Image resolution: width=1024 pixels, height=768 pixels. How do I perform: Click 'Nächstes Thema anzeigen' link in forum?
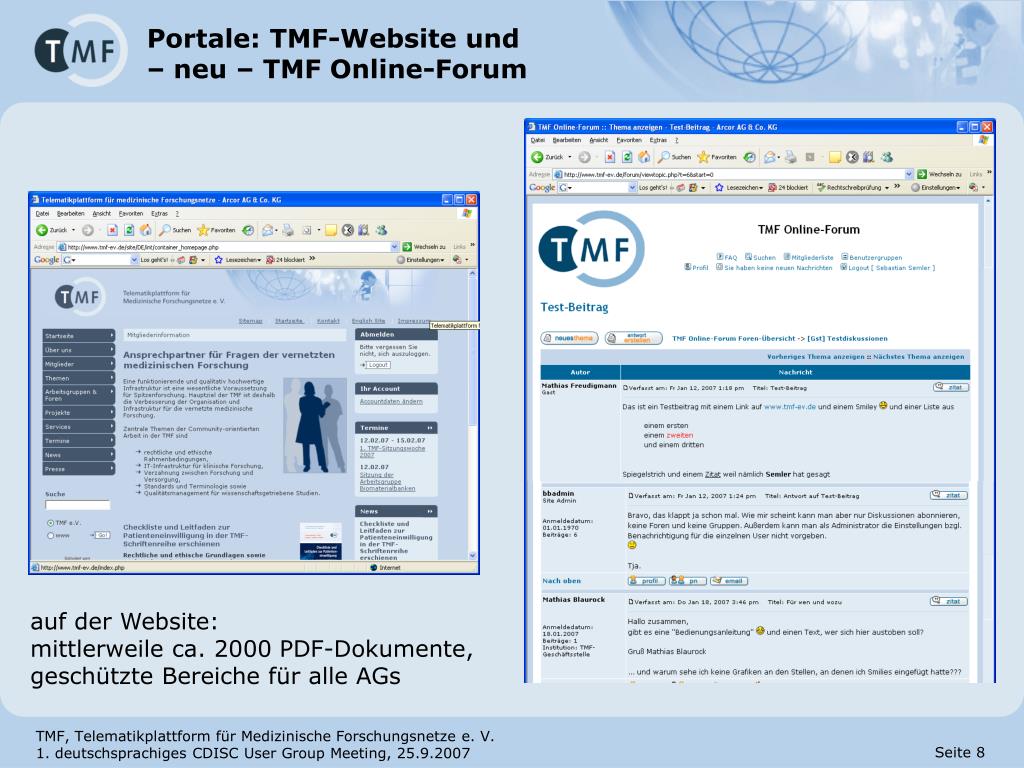pos(918,357)
